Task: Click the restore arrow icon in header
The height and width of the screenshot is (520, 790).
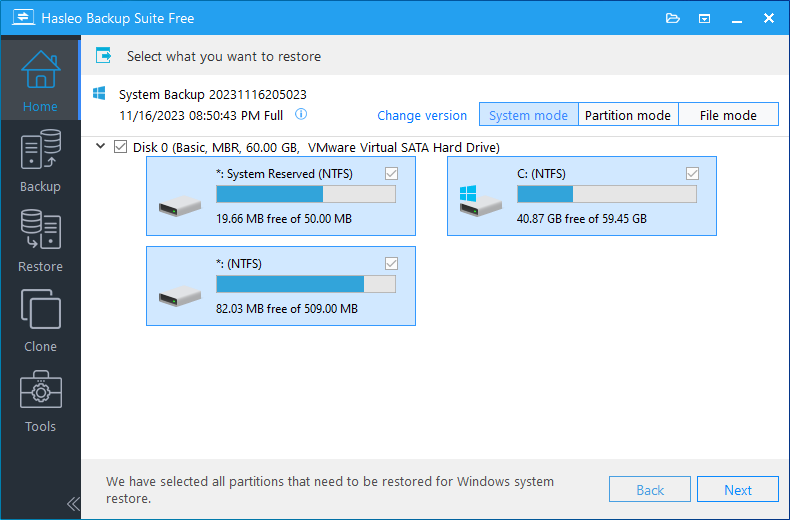Action: (x=103, y=55)
